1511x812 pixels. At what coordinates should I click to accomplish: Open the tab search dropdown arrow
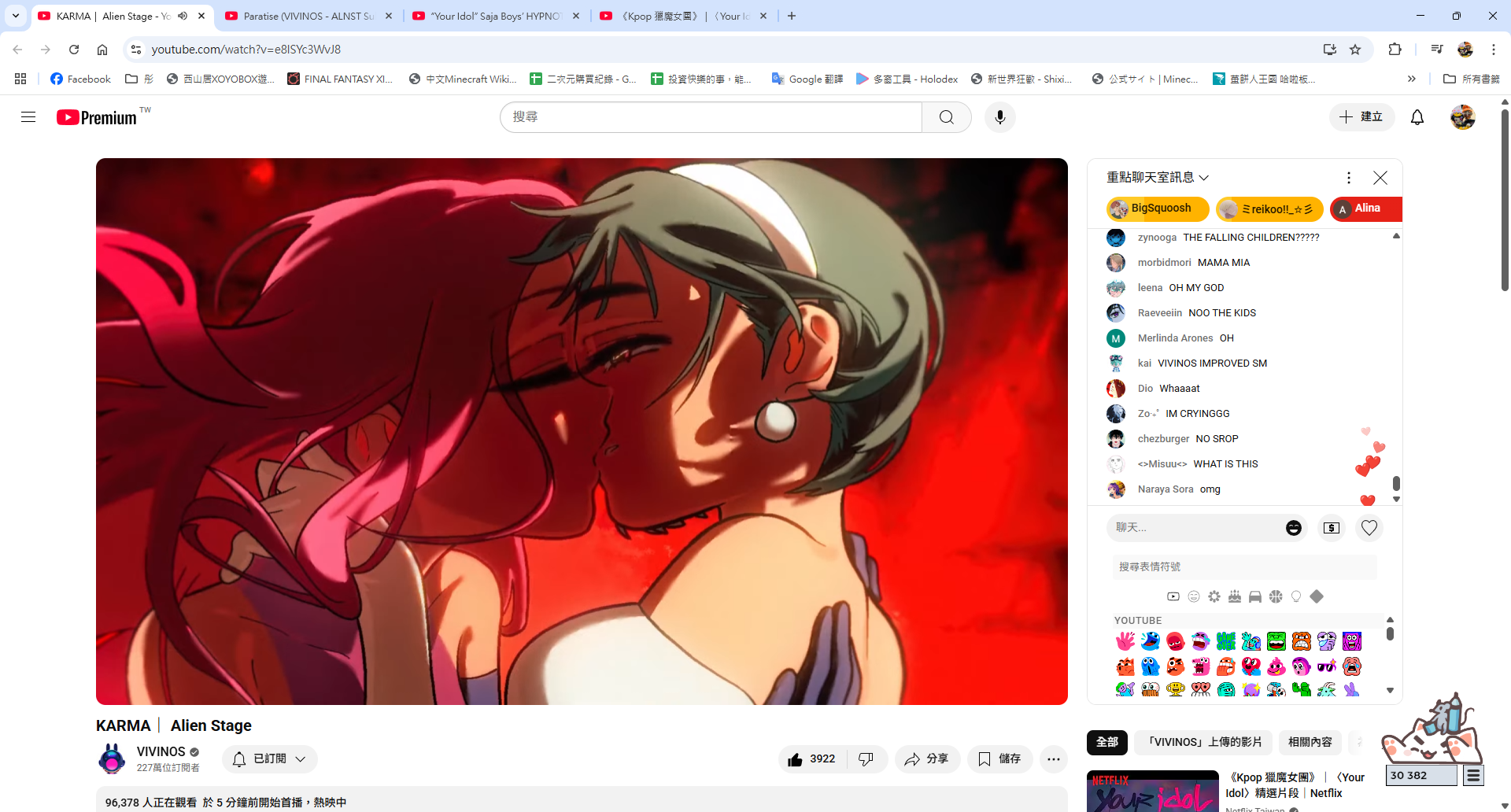coord(15,16)
